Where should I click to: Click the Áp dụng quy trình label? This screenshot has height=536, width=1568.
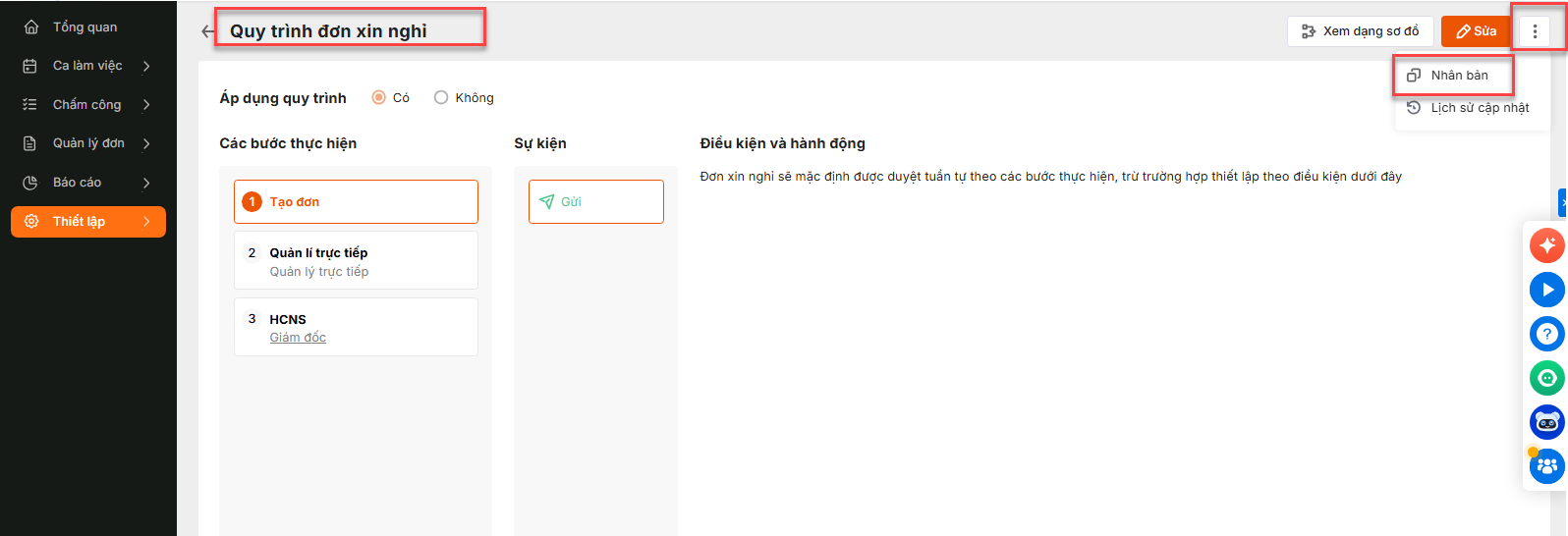(283, 98)
